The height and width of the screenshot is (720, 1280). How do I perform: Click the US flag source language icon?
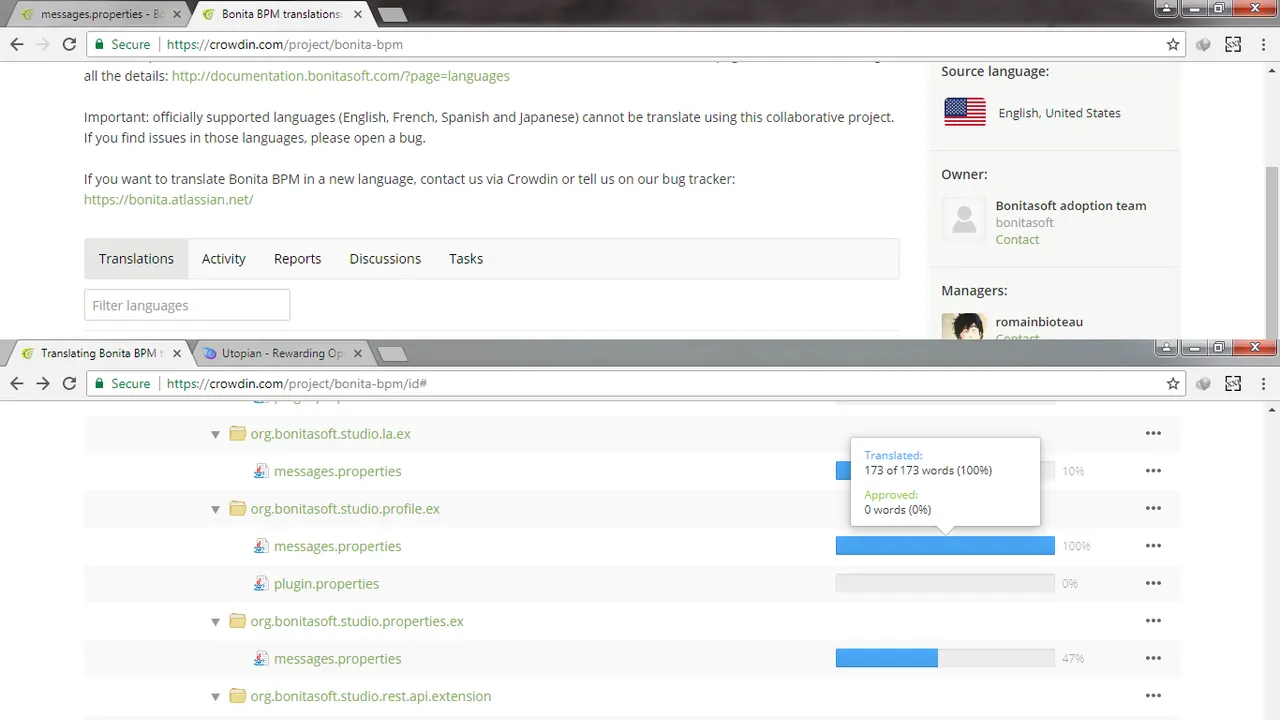[965, 112]
